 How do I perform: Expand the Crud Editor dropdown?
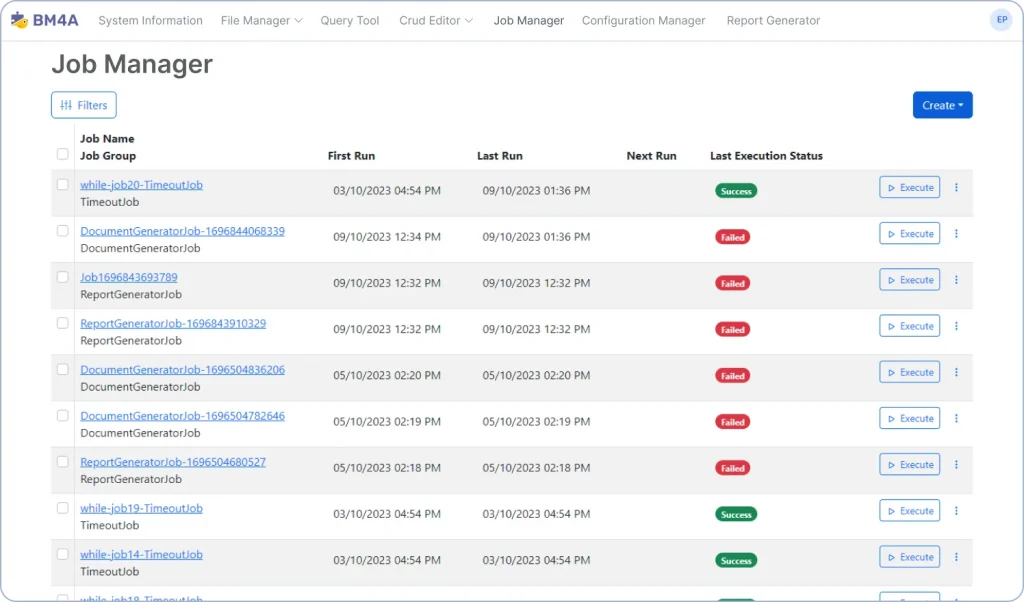(x=436, y=21)
